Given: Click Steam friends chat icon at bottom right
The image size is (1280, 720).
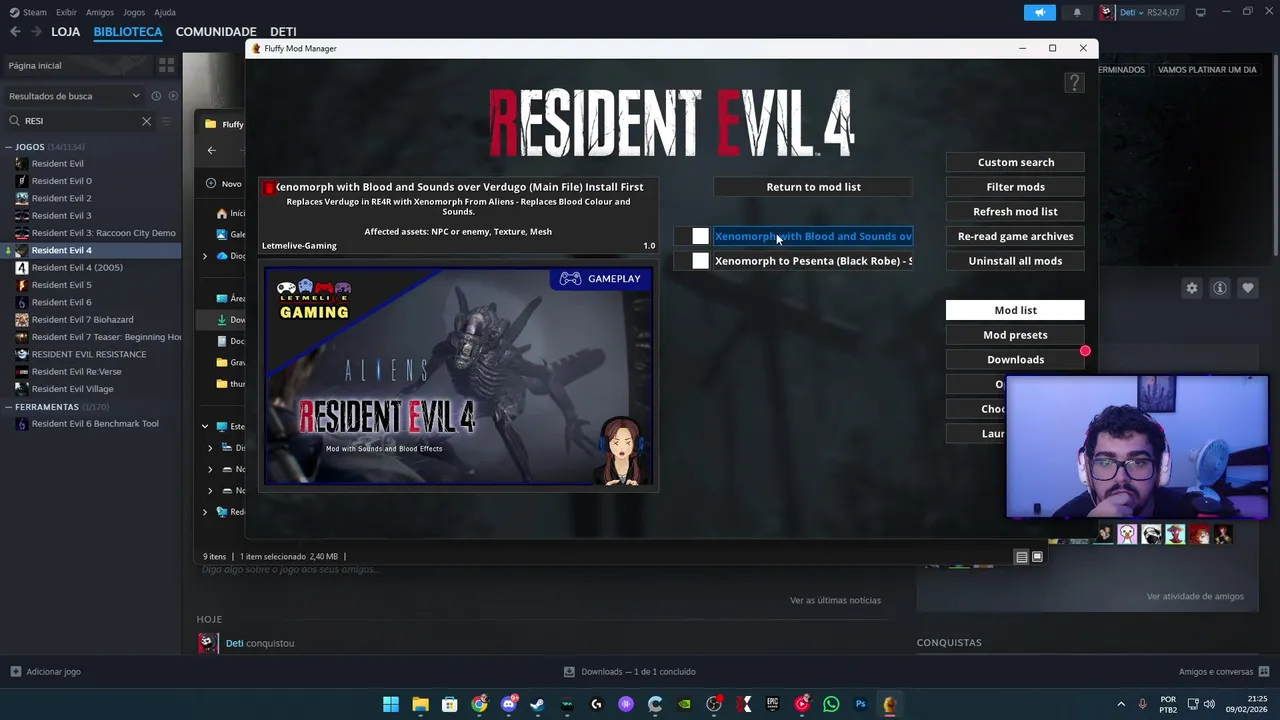Looking at the screenshot, I should pyautogui.click(x=1264, y=671).
